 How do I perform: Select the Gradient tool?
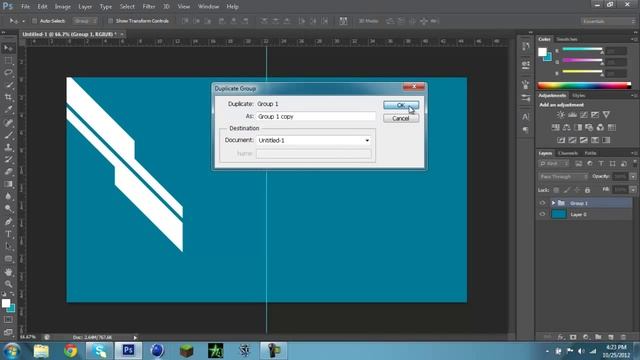(x=8, y=184)
